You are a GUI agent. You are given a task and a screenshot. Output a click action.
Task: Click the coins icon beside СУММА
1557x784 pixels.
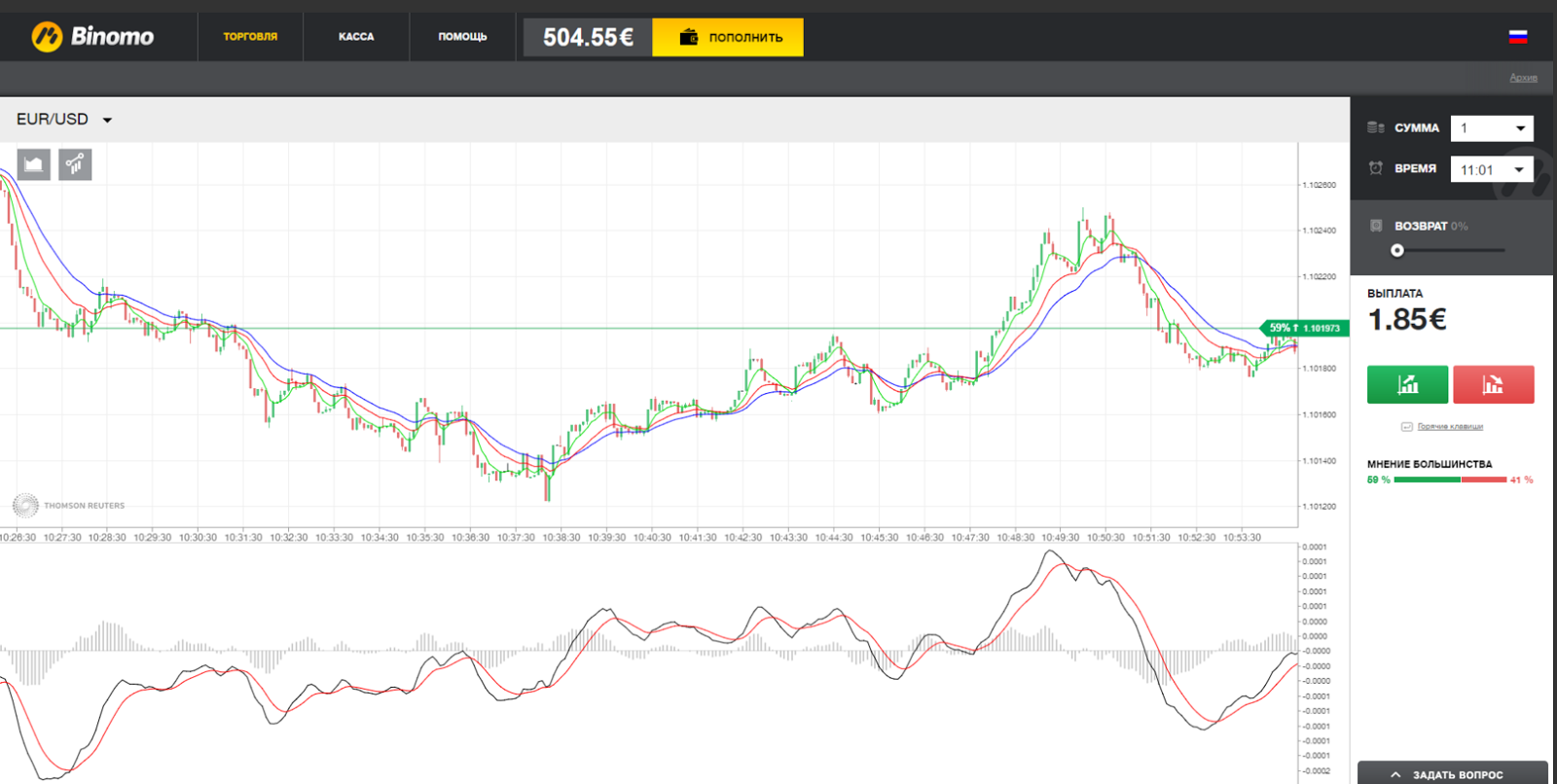pos(1376,127)
